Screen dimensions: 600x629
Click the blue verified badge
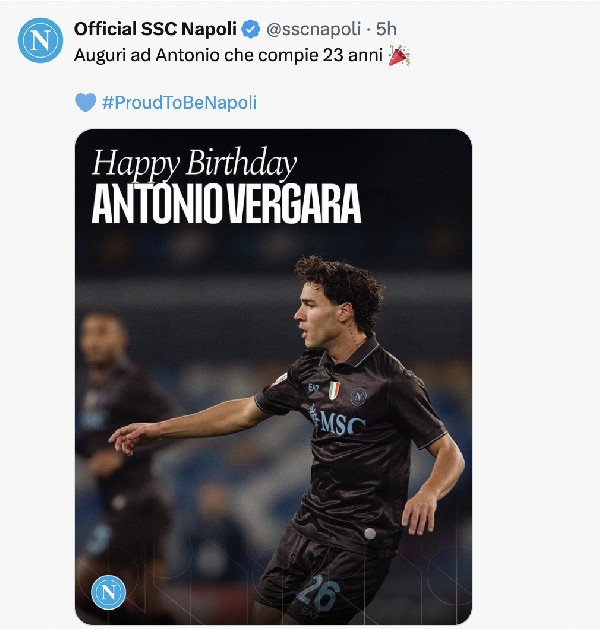click(x=251, y=30)
